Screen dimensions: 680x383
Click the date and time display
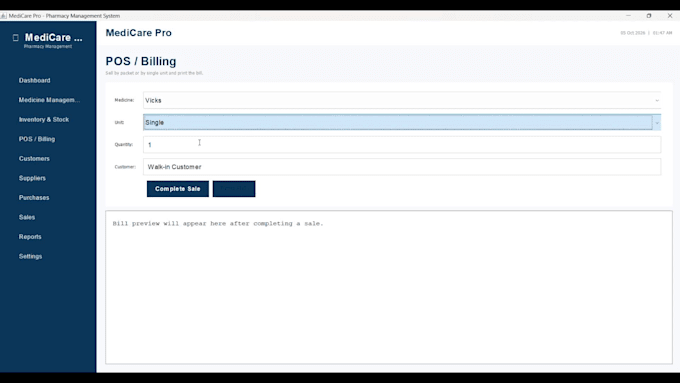point(646,33)
